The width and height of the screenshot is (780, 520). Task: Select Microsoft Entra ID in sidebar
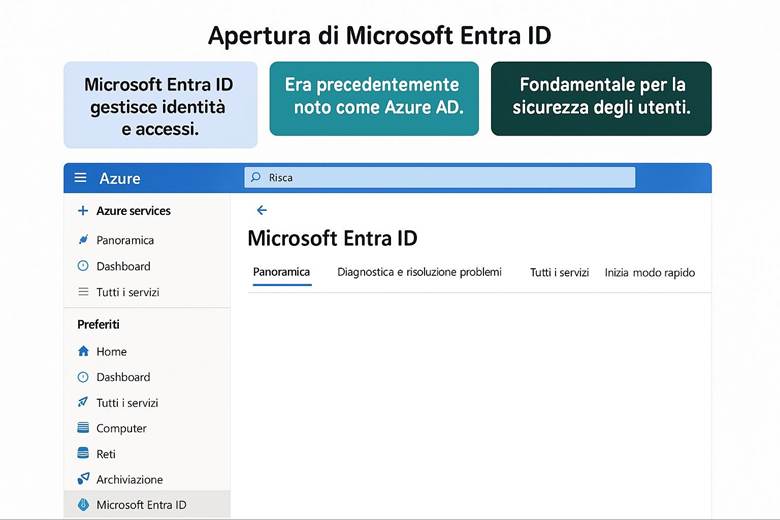(147, 505)
